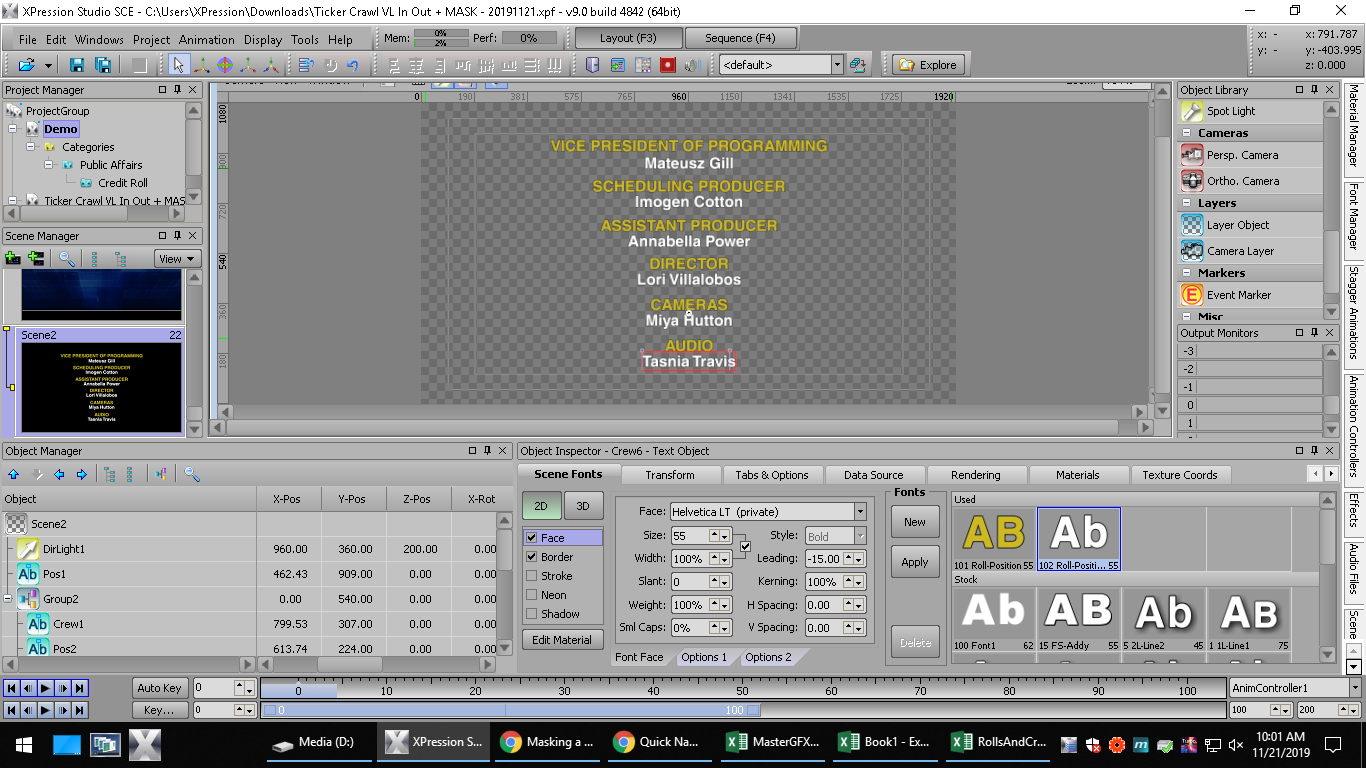Click the Auto Key button
1366x768 pixels.
pos(160,688)
